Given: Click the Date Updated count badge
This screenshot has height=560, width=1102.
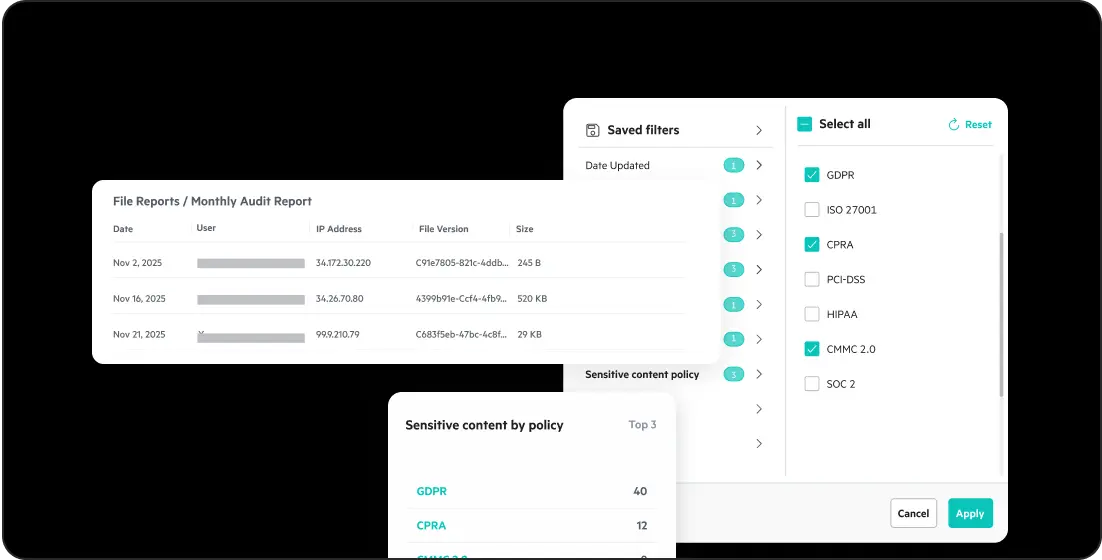Looking at the screenshot, I should click(x=734, y=165).
